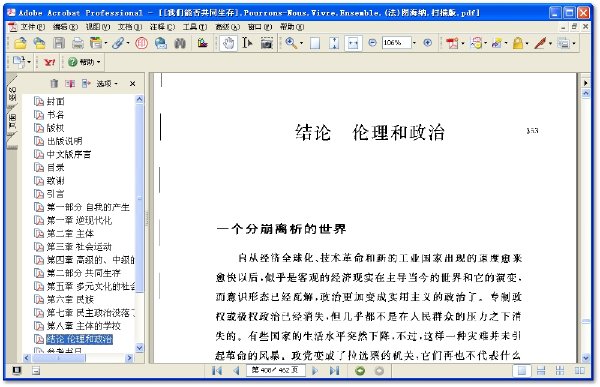Open the 编辑(E) menu
Image resolution: width=600 pixels, height=387 pixels.
(65, 27)
